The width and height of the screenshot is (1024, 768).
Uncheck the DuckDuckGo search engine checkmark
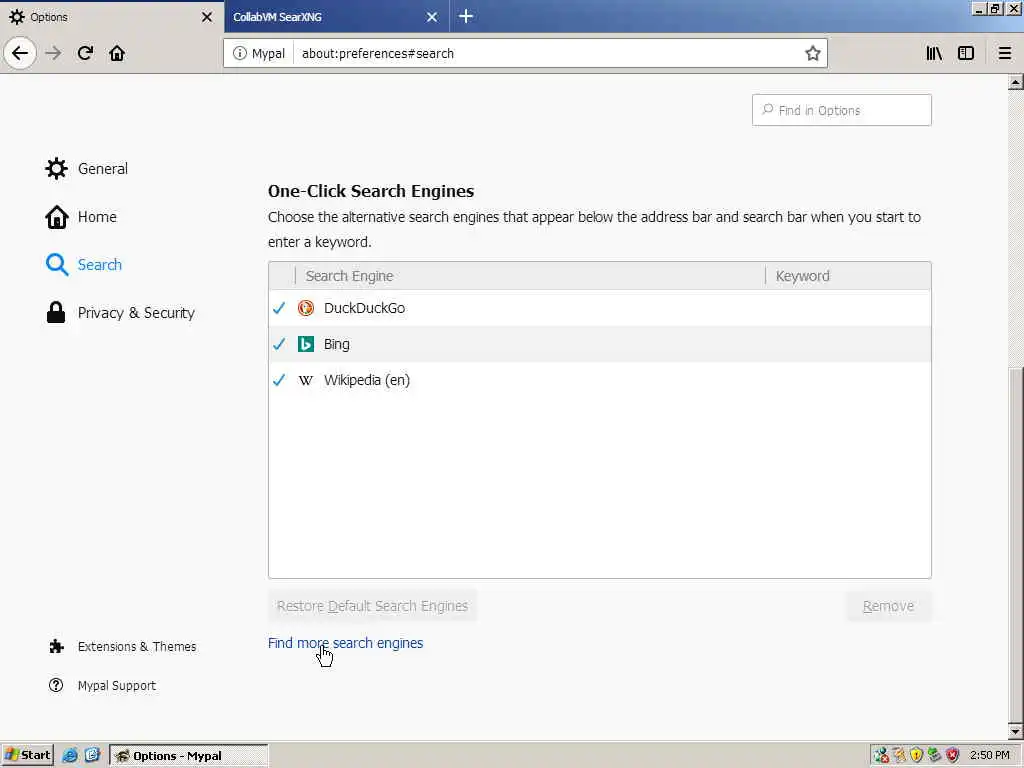(279, 308)
